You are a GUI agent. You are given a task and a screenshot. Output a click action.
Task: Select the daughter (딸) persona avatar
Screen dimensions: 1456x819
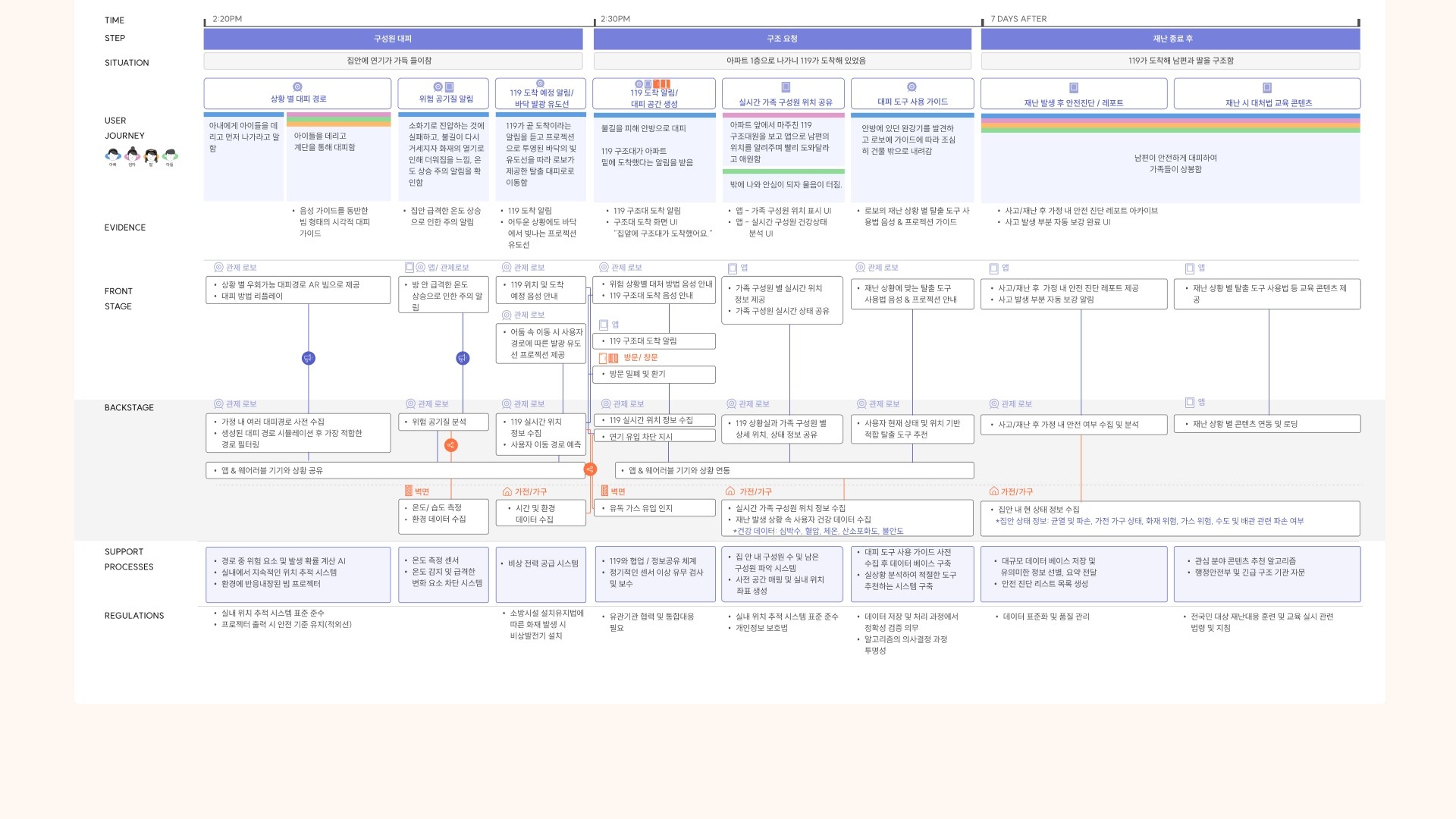tap(151, 155)
